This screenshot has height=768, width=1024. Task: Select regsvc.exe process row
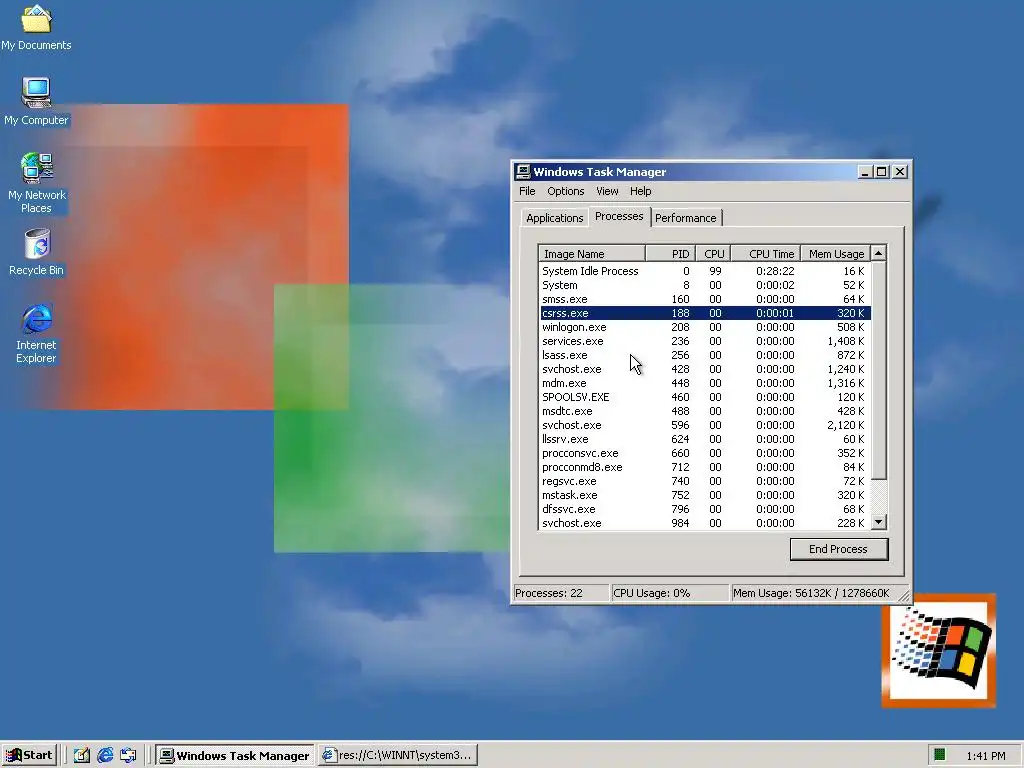[705, 481]
